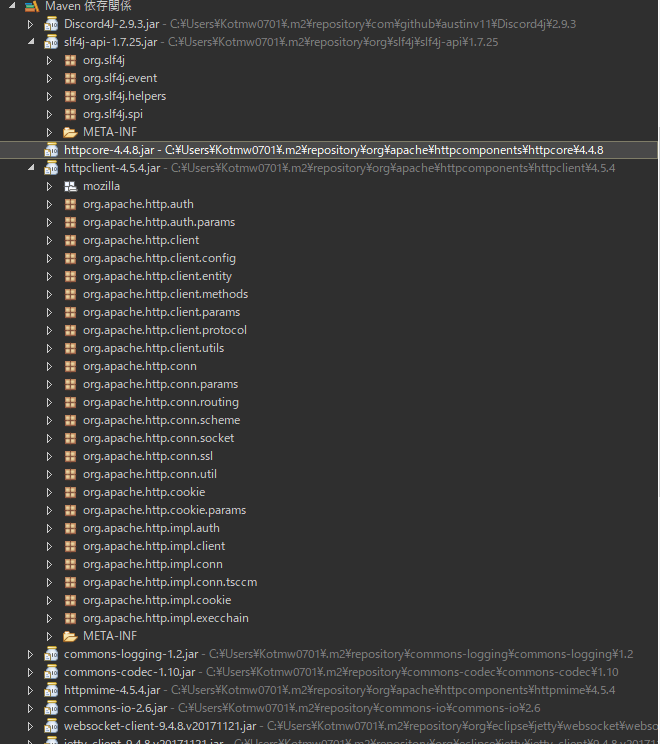Click the slf4j-api-1.7.25.jar jar icon

[51, 42]
